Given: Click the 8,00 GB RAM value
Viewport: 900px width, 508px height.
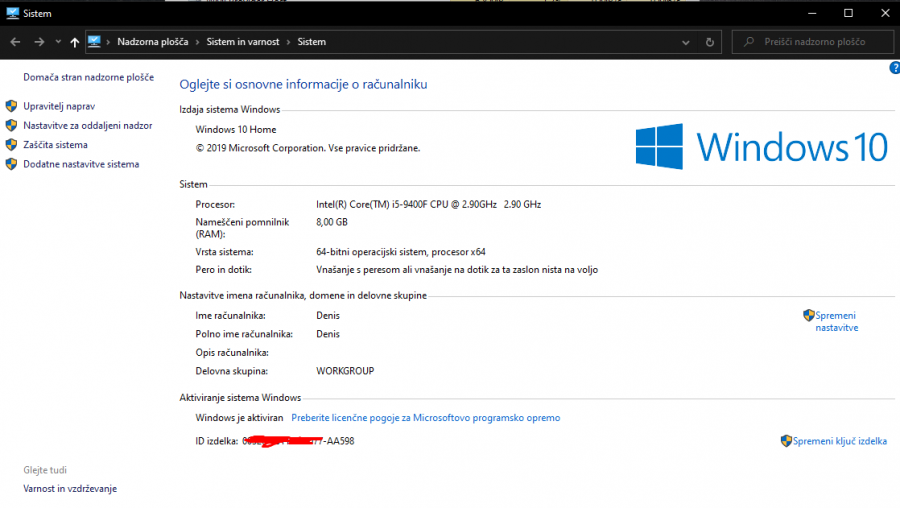Looking at the screenshot, I should (x=332, y=222).
